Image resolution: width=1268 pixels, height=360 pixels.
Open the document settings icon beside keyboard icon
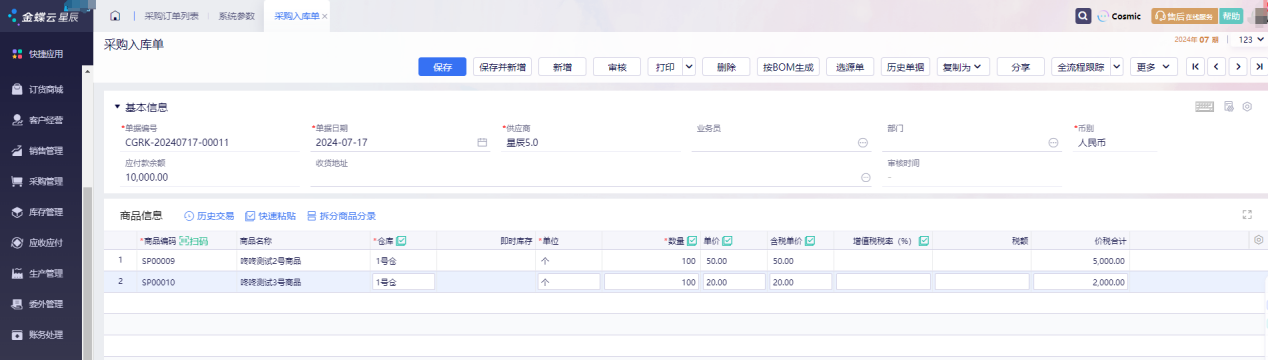(x=1229, y=106)
